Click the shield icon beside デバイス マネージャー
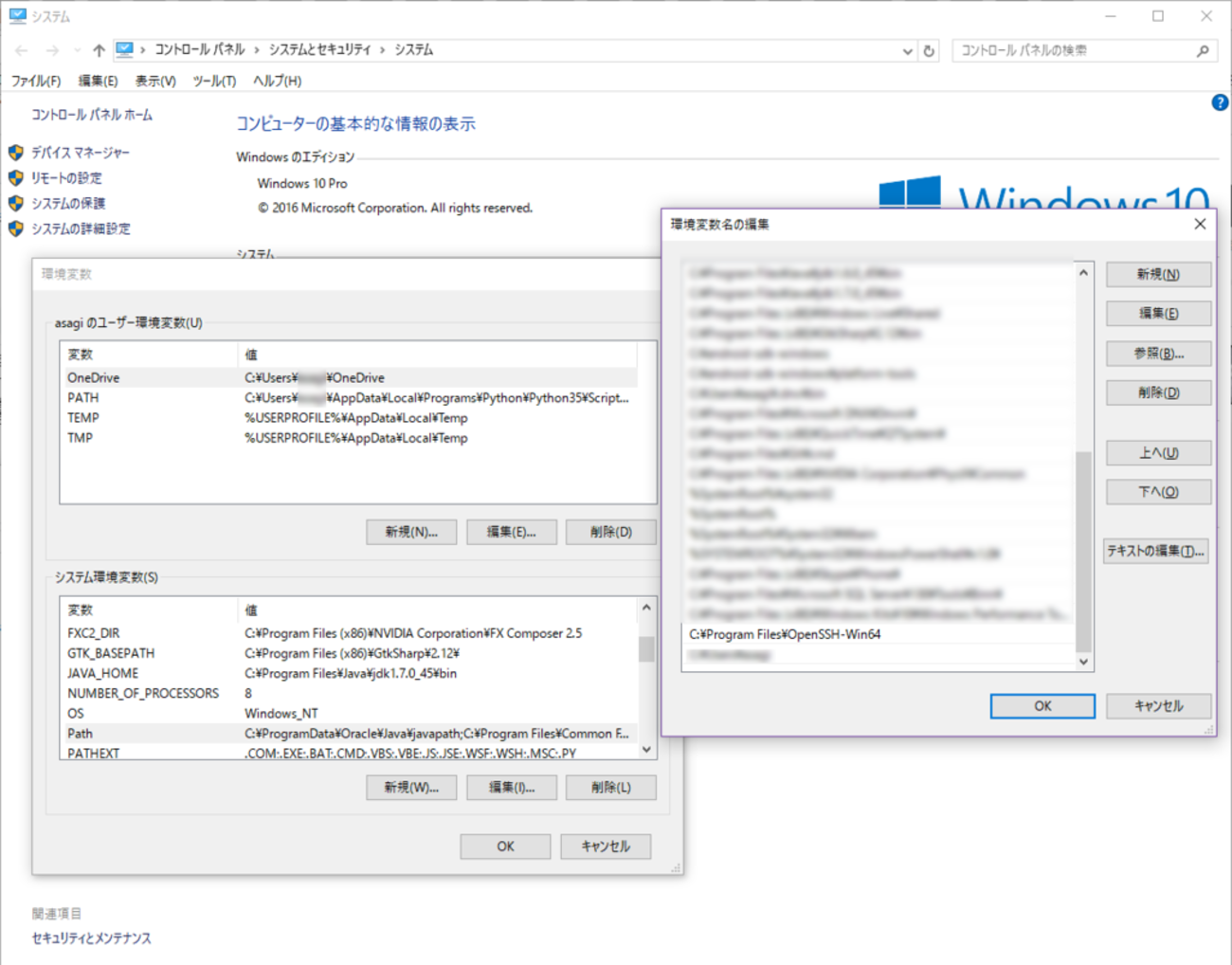Screen dimensions: 1232x965 16,153
